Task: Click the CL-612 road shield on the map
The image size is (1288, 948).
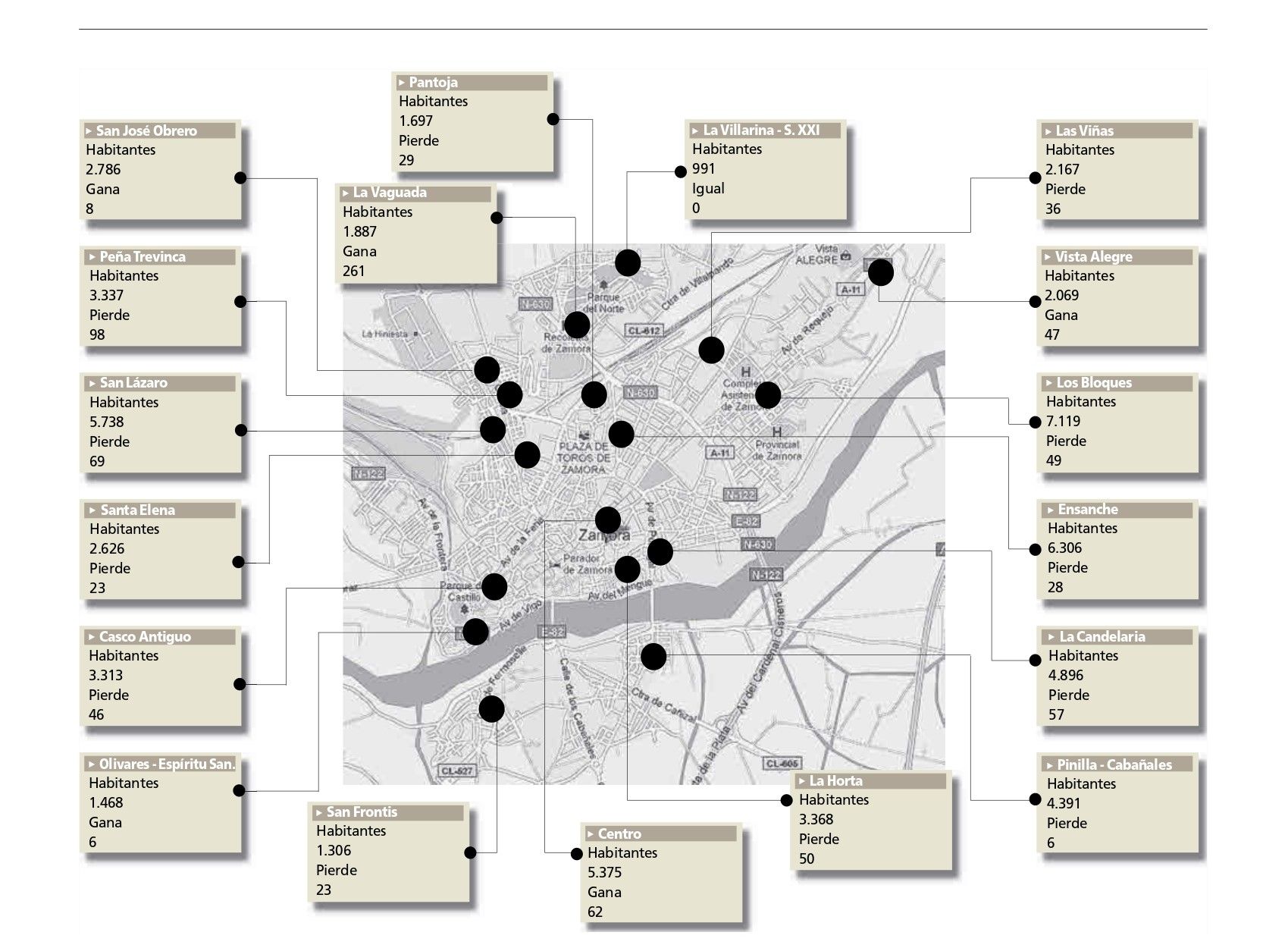Action: click(x=644, y=331)
